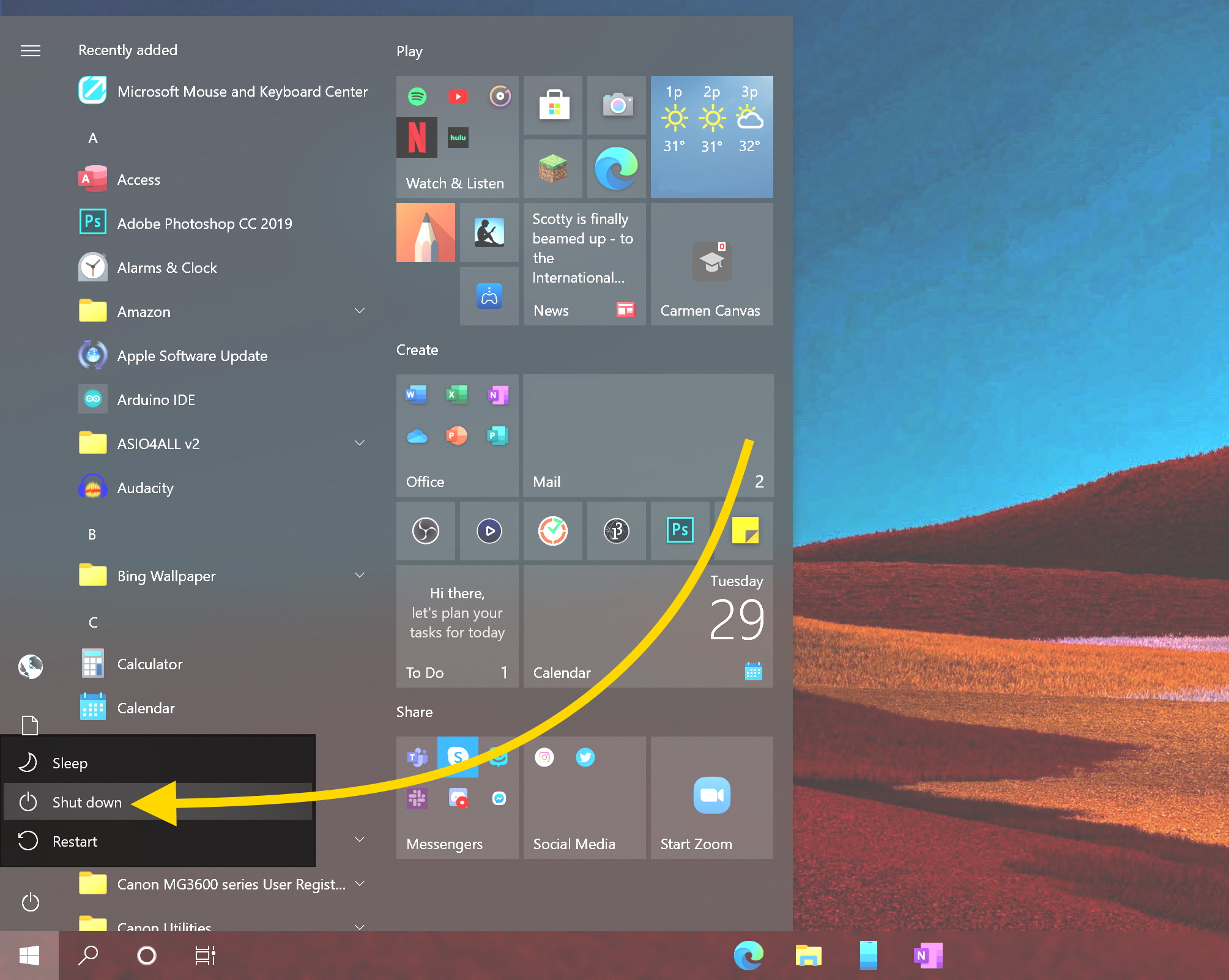Image resolution: width=1229 pixels, height=980 pixels.
Task: Open the Hulu icon in Play group
Action: (x=458, y=137)
